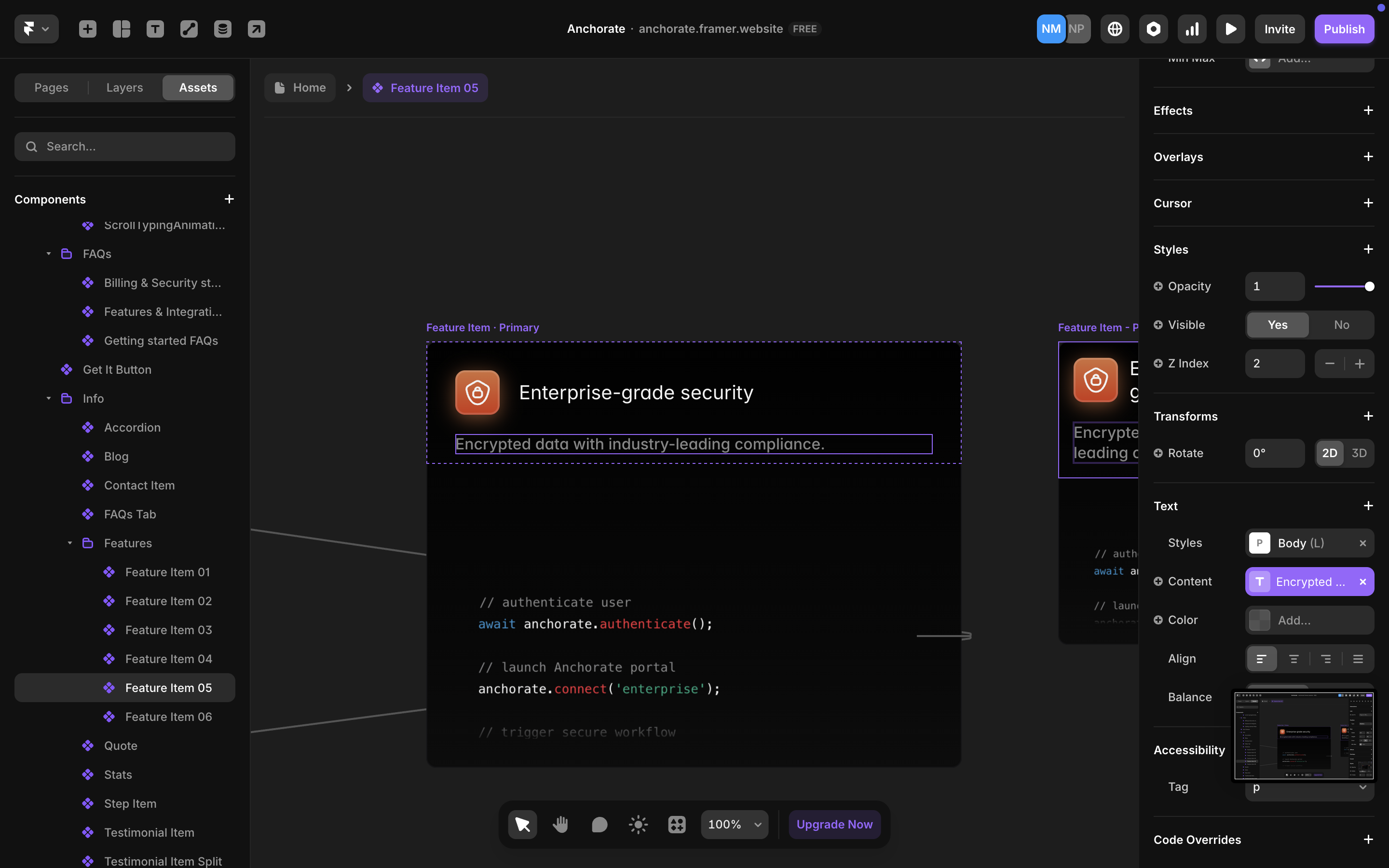Click the Upgrade Now button
Viewport: 1389px width, 868px height.
pos(834,825)
